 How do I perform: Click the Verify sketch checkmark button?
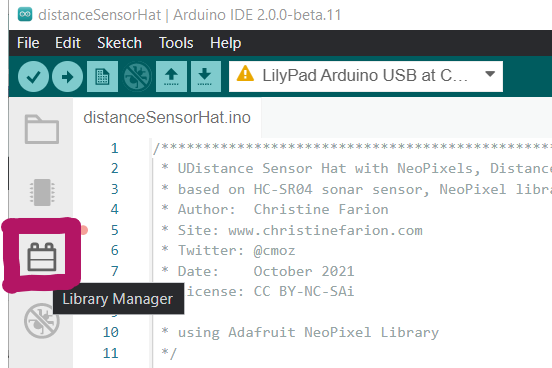coord(33,76)
